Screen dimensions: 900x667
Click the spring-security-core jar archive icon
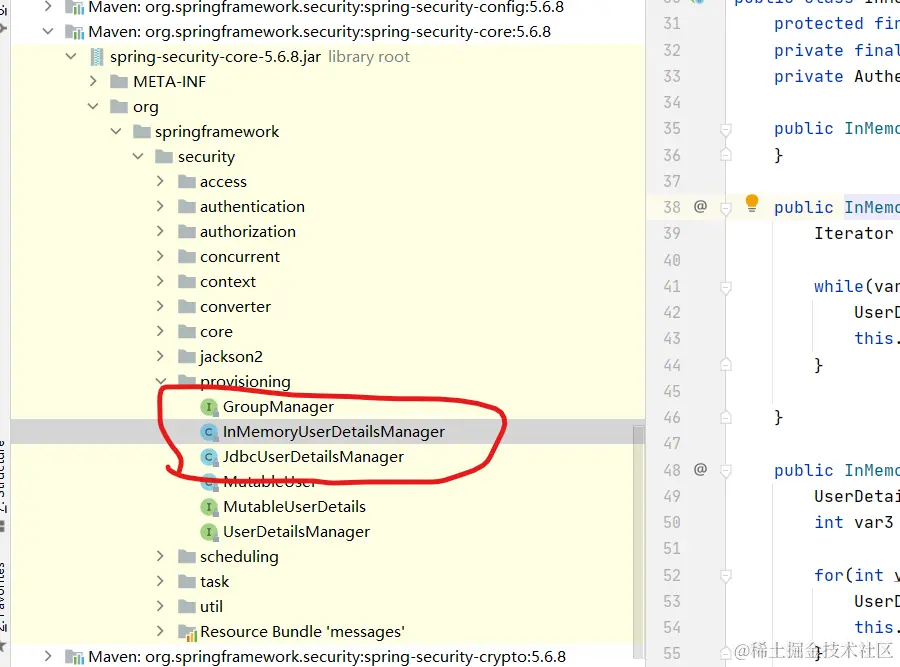(95, 57)
